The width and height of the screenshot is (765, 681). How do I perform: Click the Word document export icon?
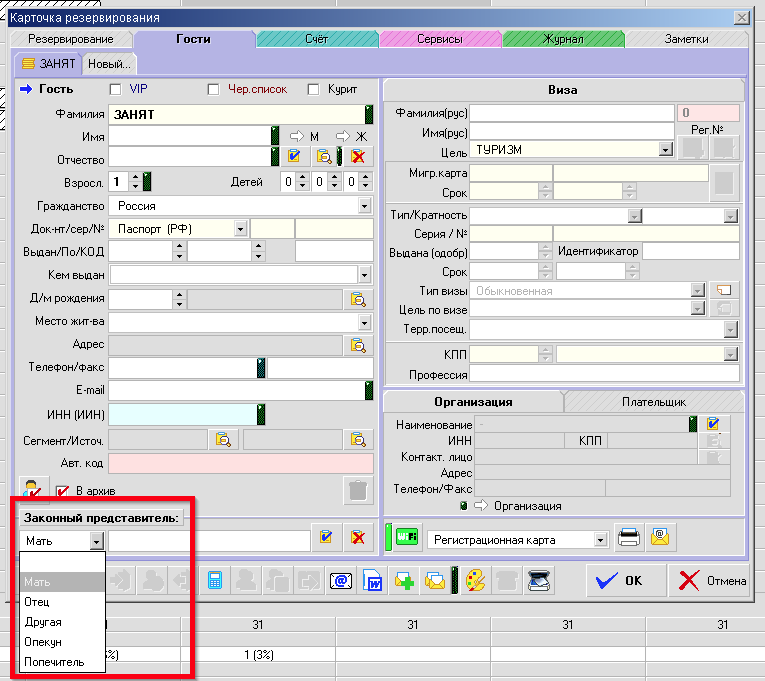(x=373, y=580)
